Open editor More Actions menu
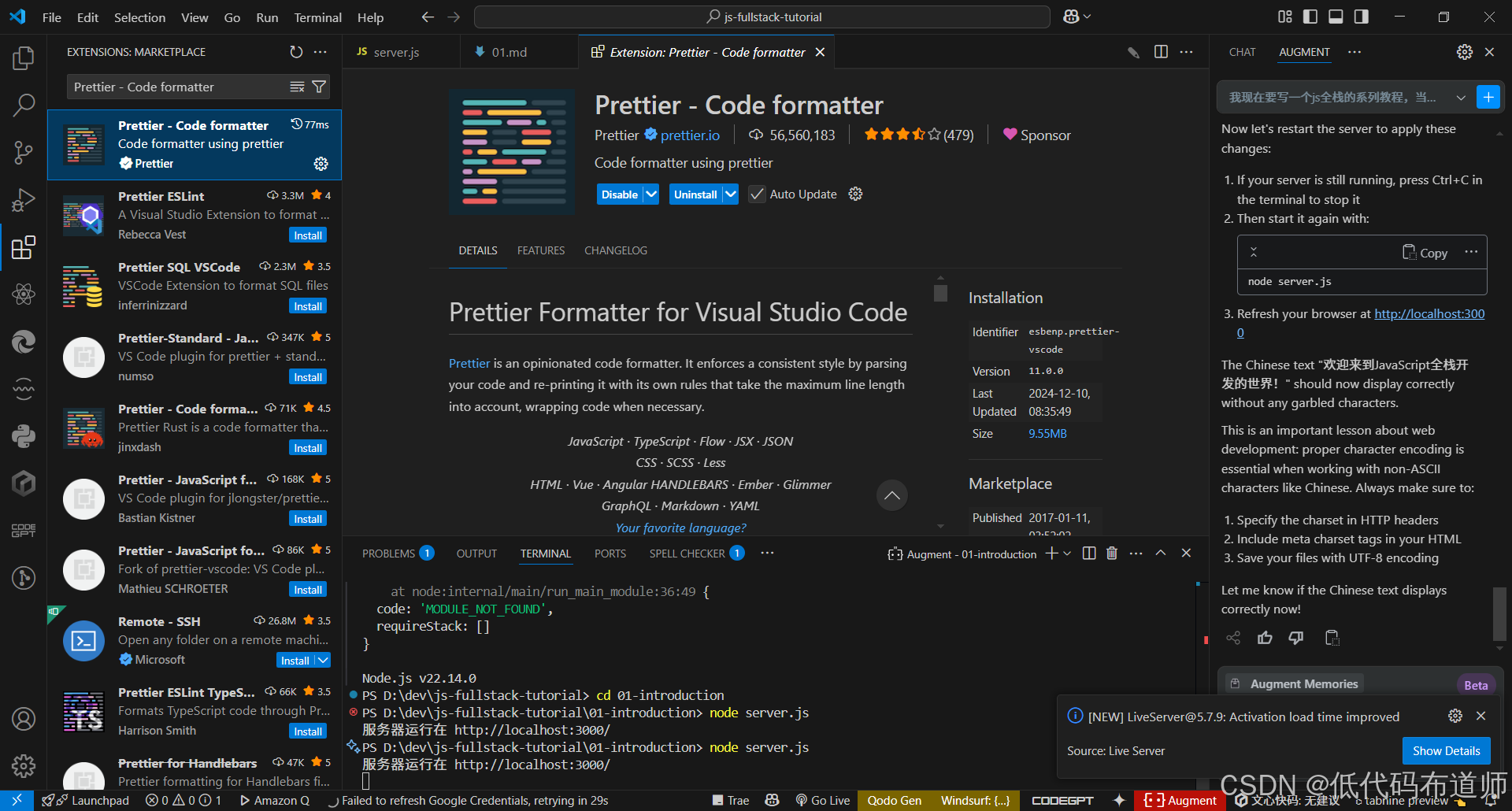 pos(1186,52)
